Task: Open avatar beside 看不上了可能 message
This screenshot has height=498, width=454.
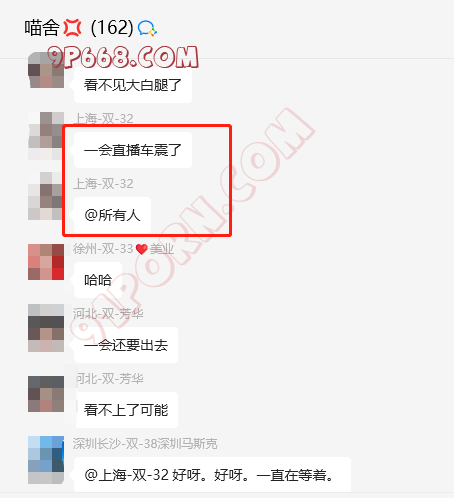Action: tap(46, 394)
